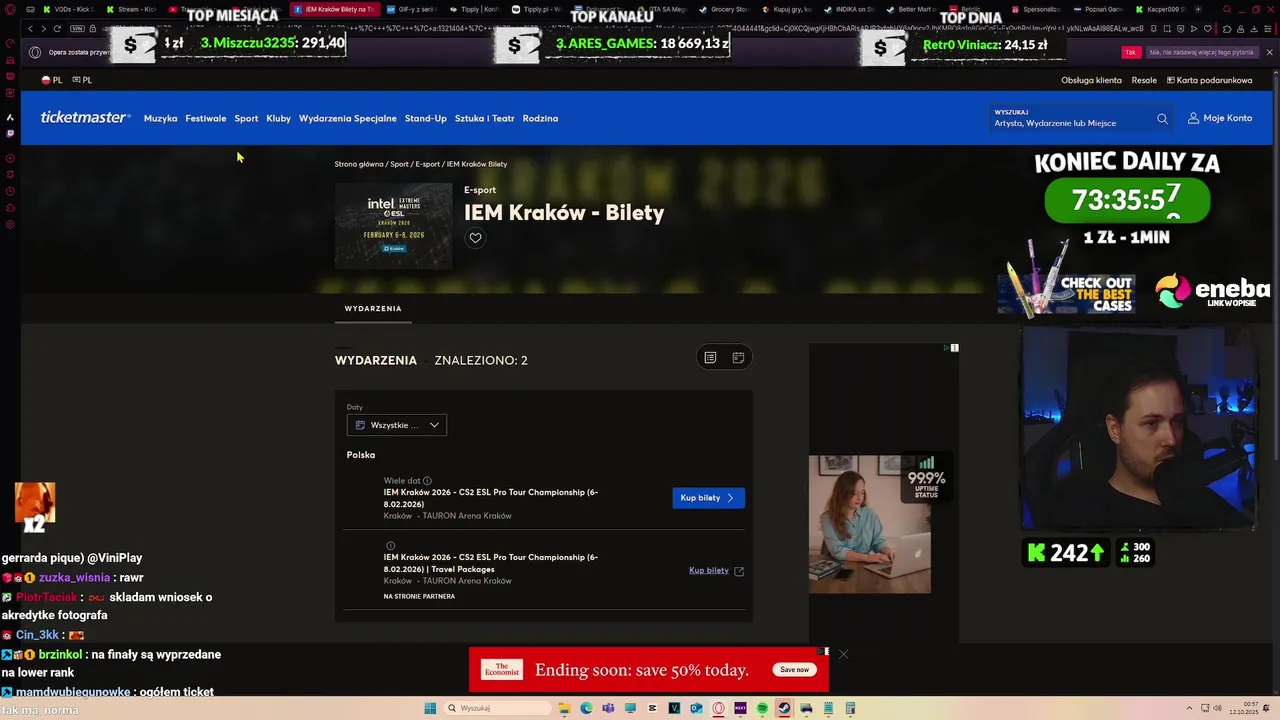Click the info icon next to Wiele dat
This screenshot has height=720, width=1280.
(x=427, y=481)
